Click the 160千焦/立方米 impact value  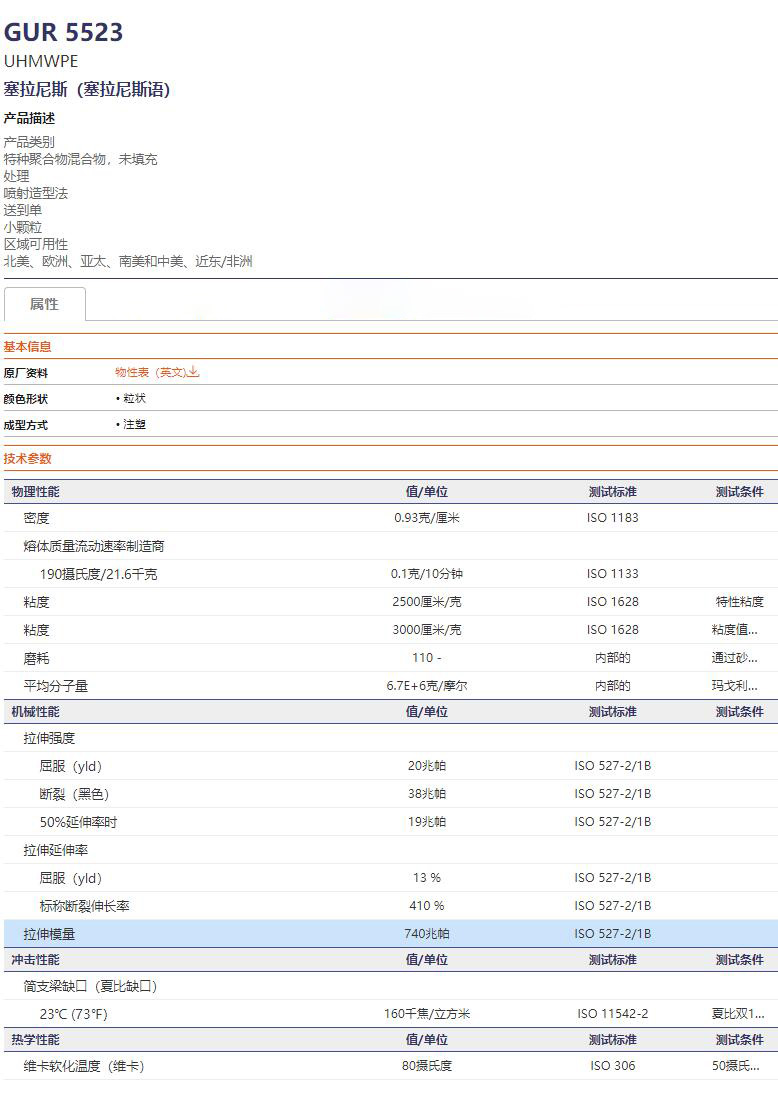427,1014
